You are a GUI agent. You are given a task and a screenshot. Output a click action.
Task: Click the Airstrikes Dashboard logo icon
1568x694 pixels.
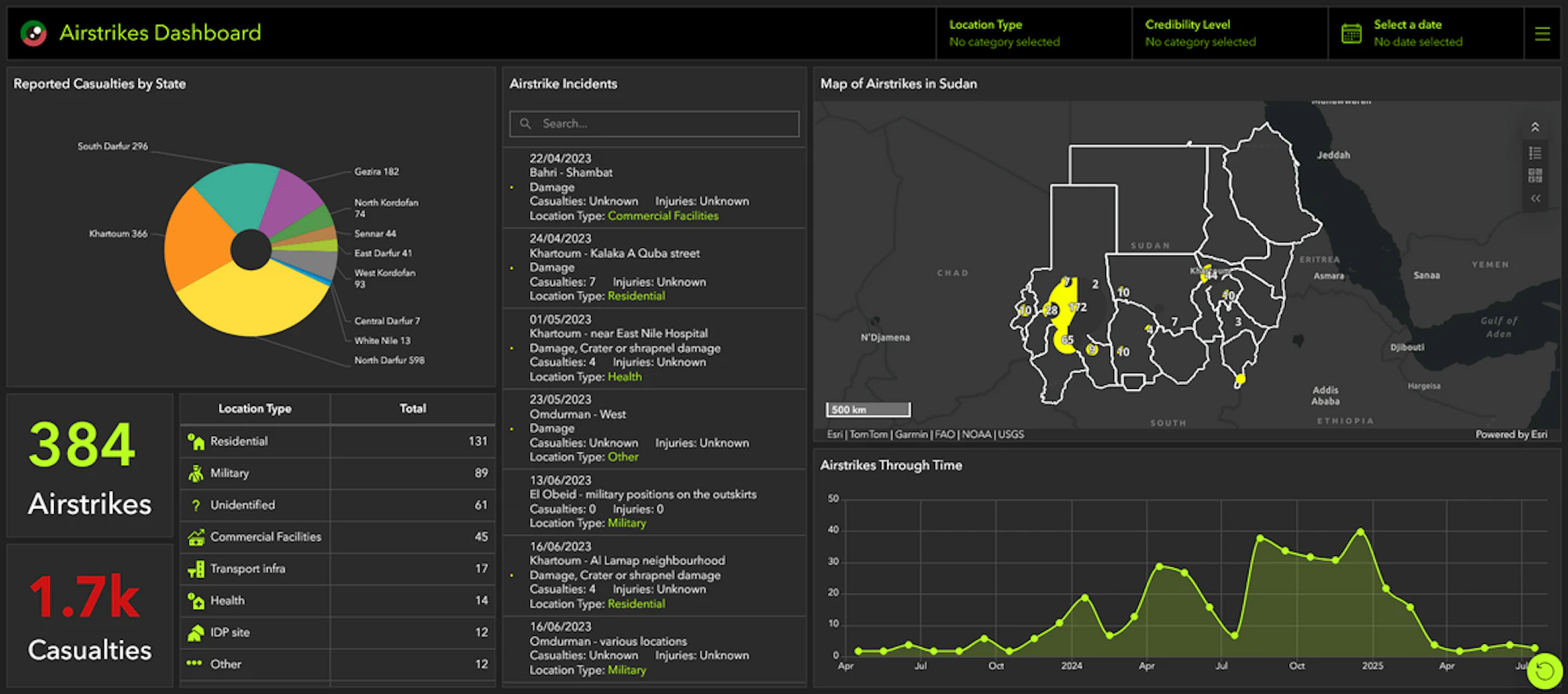tap(34, 33)
